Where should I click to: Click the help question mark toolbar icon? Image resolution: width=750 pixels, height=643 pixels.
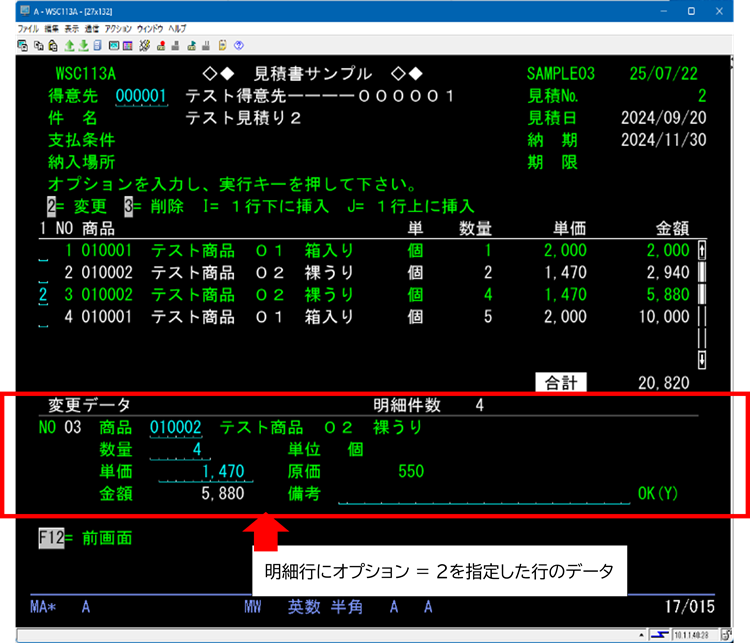[x=239, y=45]
